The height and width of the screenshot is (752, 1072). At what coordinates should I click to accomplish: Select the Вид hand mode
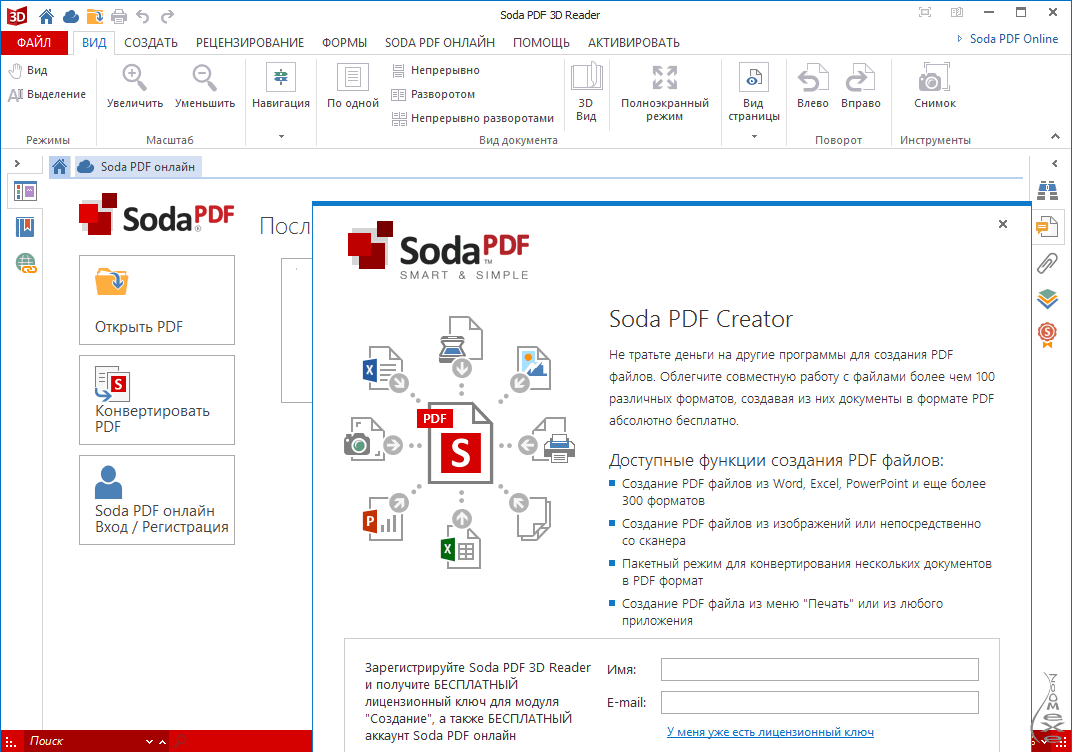coord(28,70)
